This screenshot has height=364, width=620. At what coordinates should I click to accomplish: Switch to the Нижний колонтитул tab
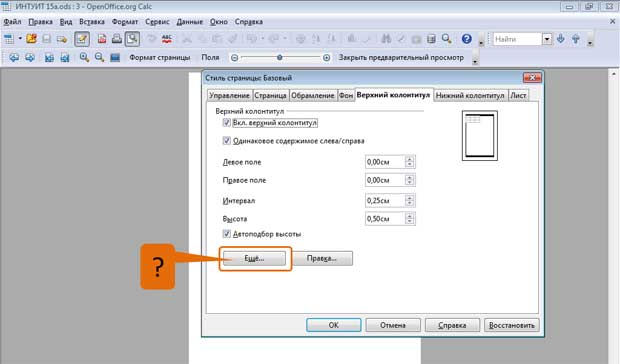click(470, 96)
